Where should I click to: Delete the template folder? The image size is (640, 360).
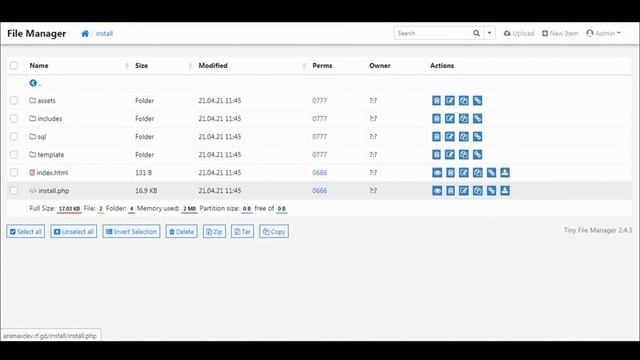pyautogui.click(x=436, y=154)
